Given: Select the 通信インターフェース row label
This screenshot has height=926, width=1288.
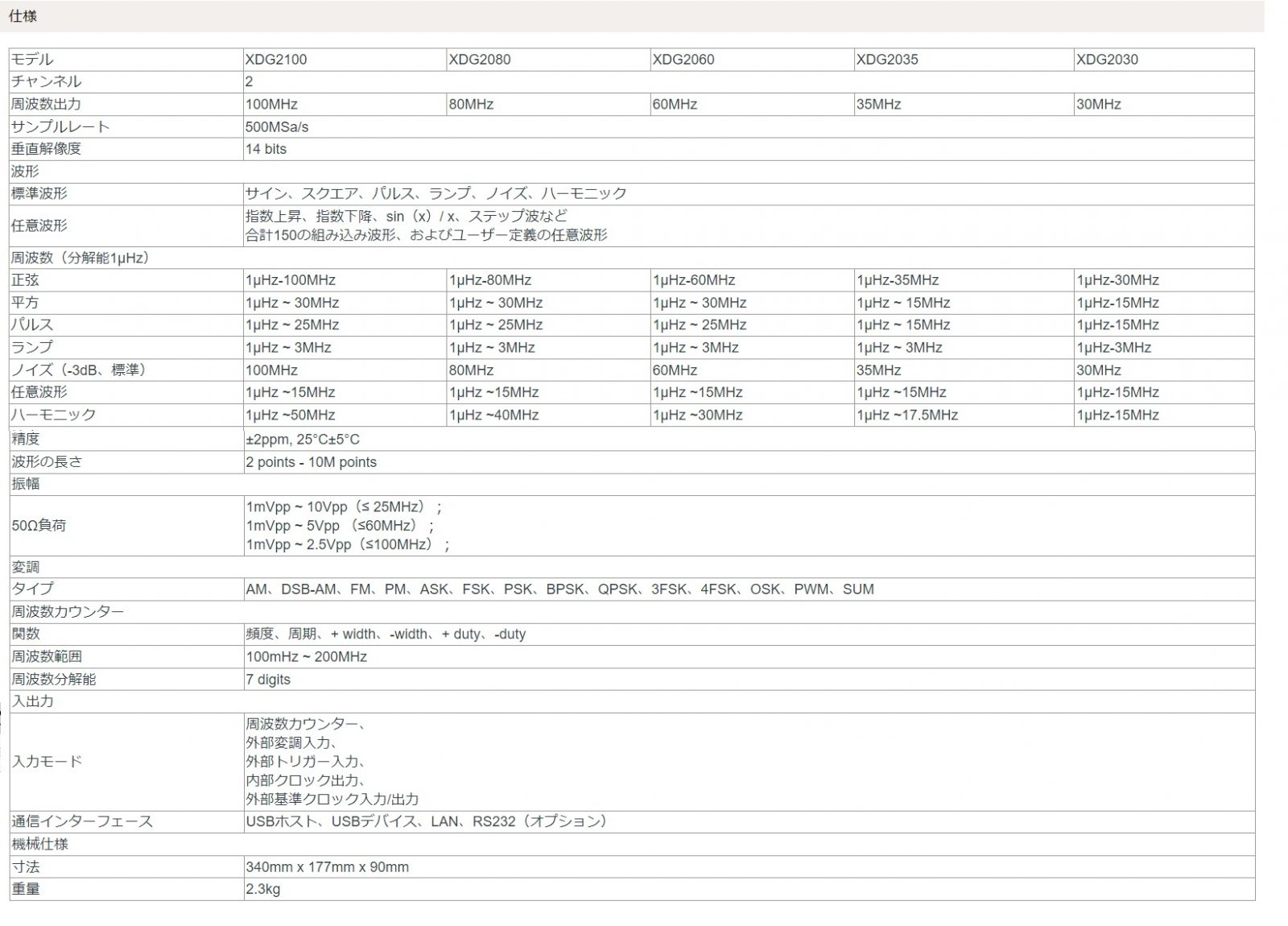Looking at the screenshot, I should (82, 822).
